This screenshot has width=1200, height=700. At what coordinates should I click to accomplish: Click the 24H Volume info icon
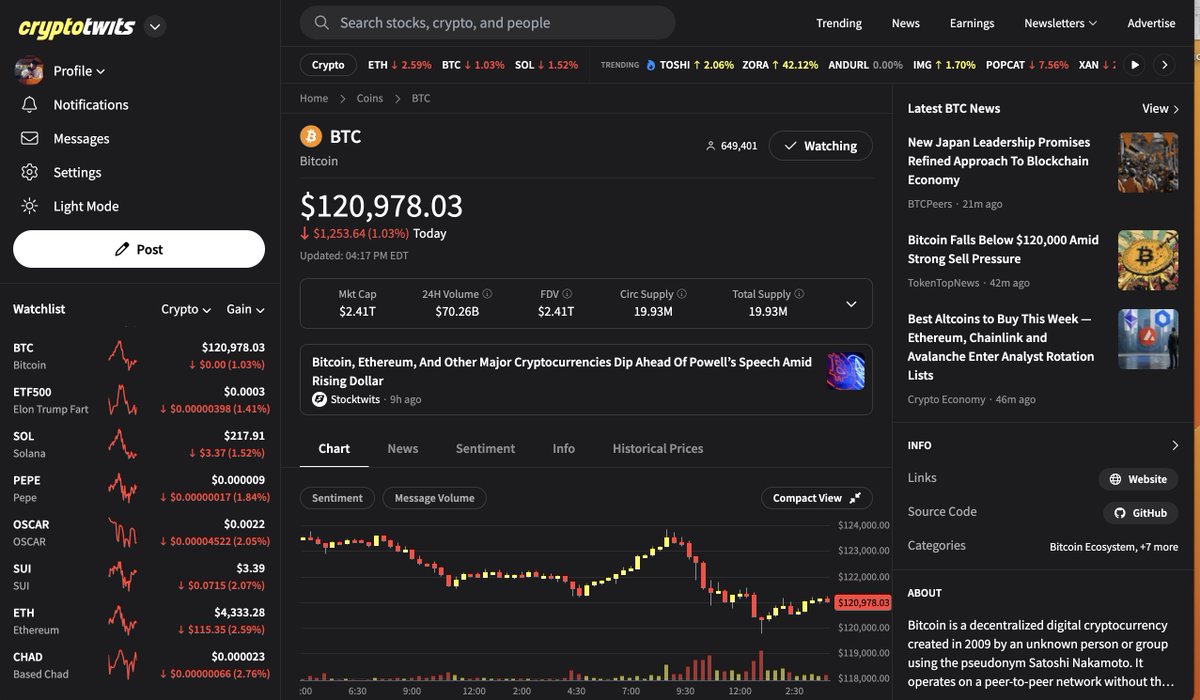[487, 294]
